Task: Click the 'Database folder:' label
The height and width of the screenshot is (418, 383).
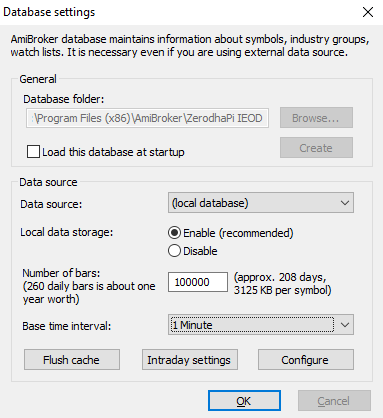Action: 64,99
